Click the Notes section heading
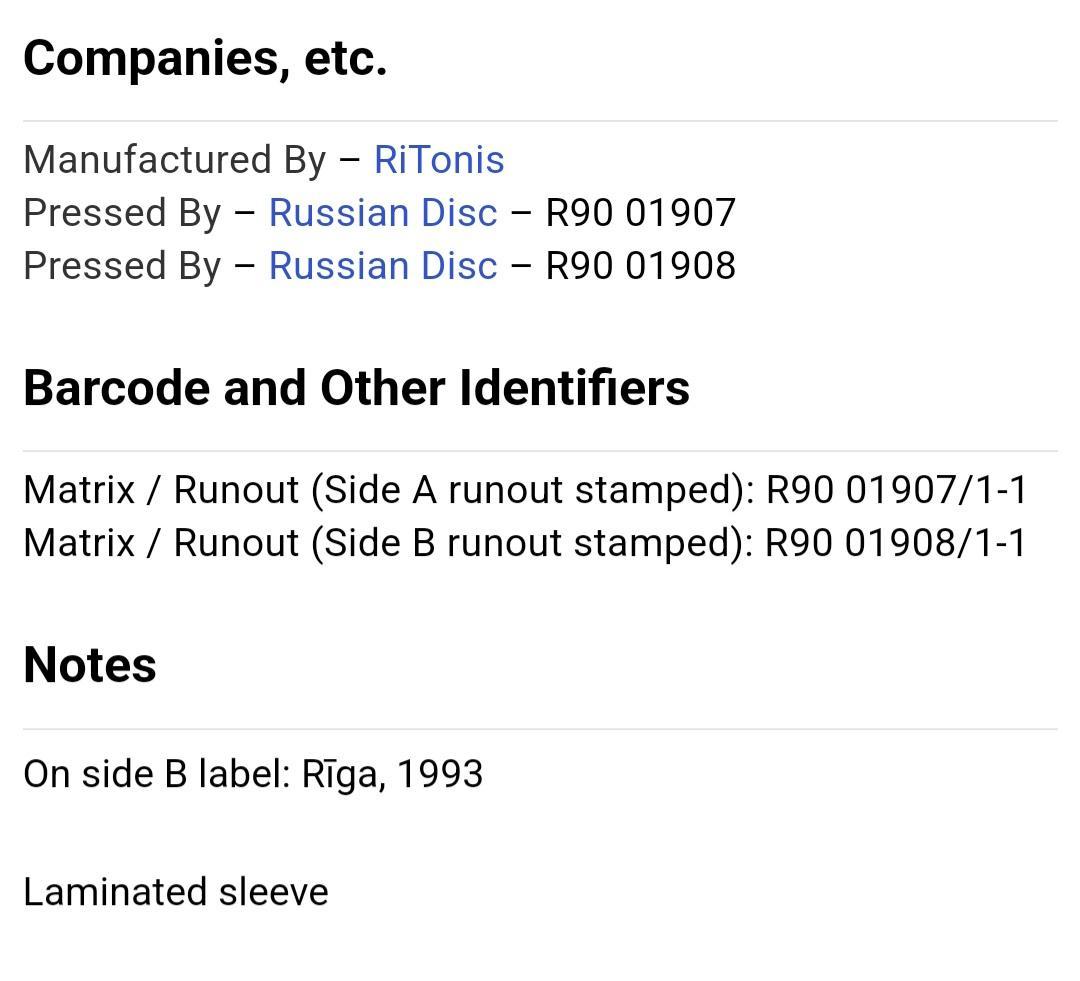This screenshot has width=1080, height=981. (x=90, y=665)
